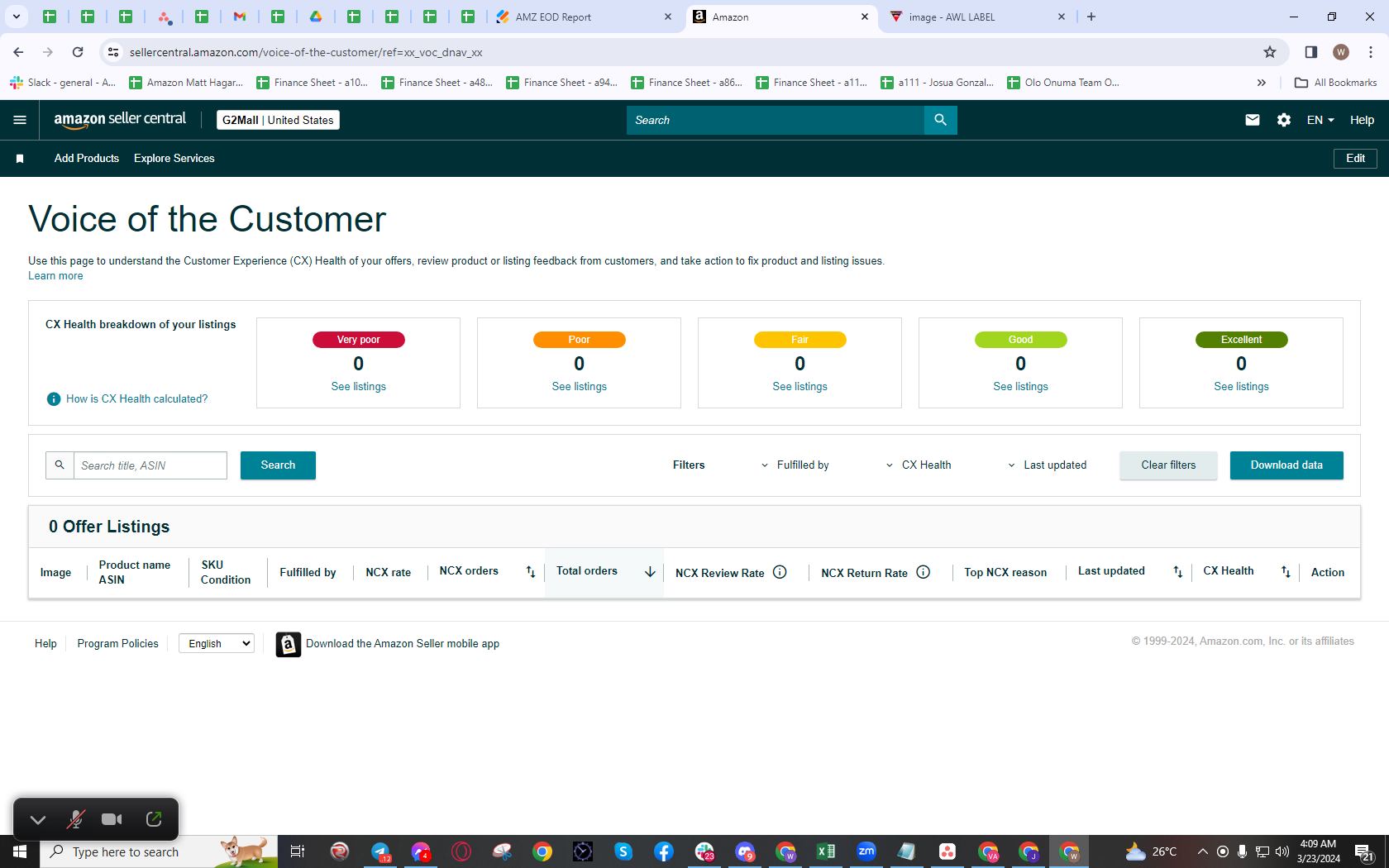Click the Amazon Seller app icon
The image size is (1389, 868).
(x=288, y=644)
